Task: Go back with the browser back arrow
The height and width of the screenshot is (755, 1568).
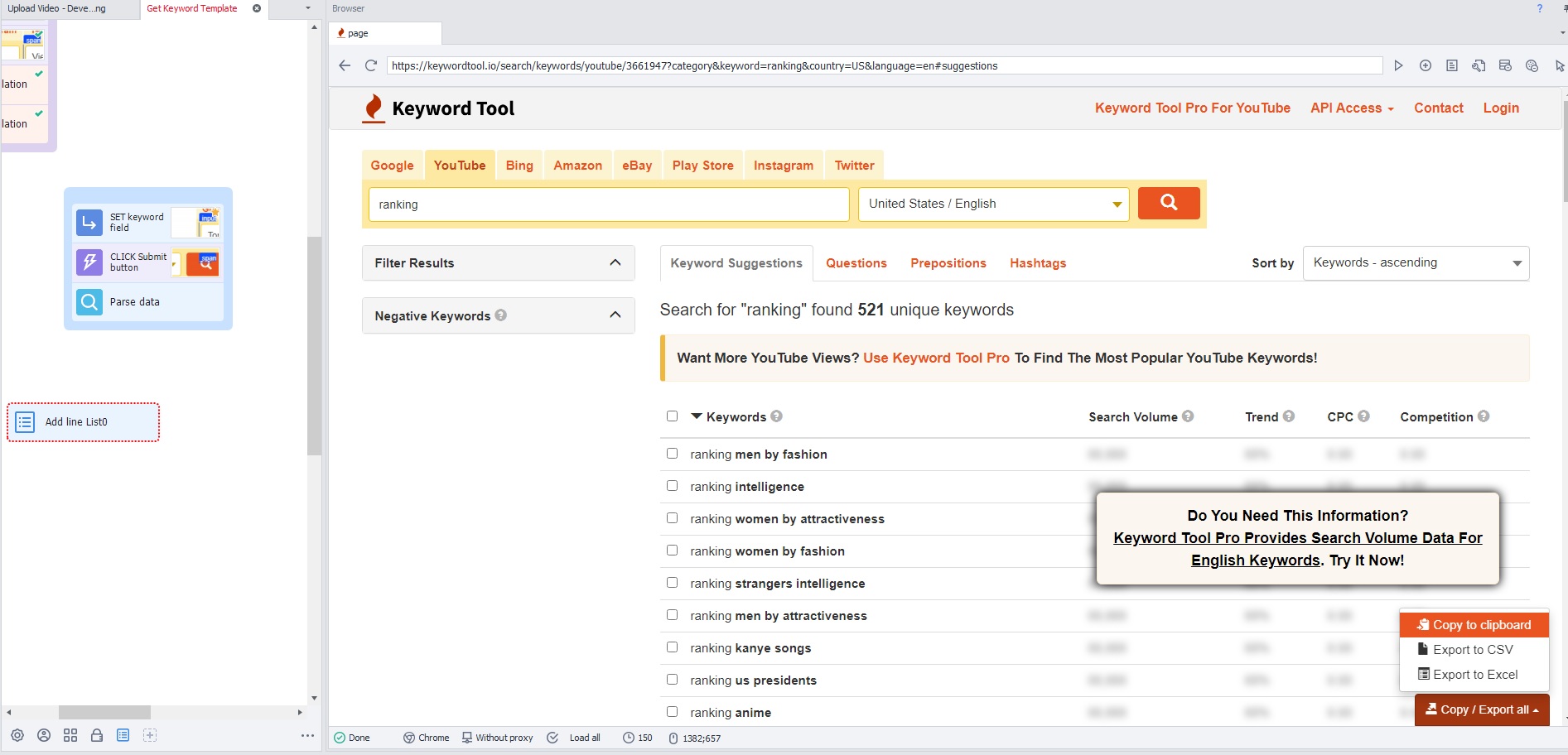Action: coord(345,65)
